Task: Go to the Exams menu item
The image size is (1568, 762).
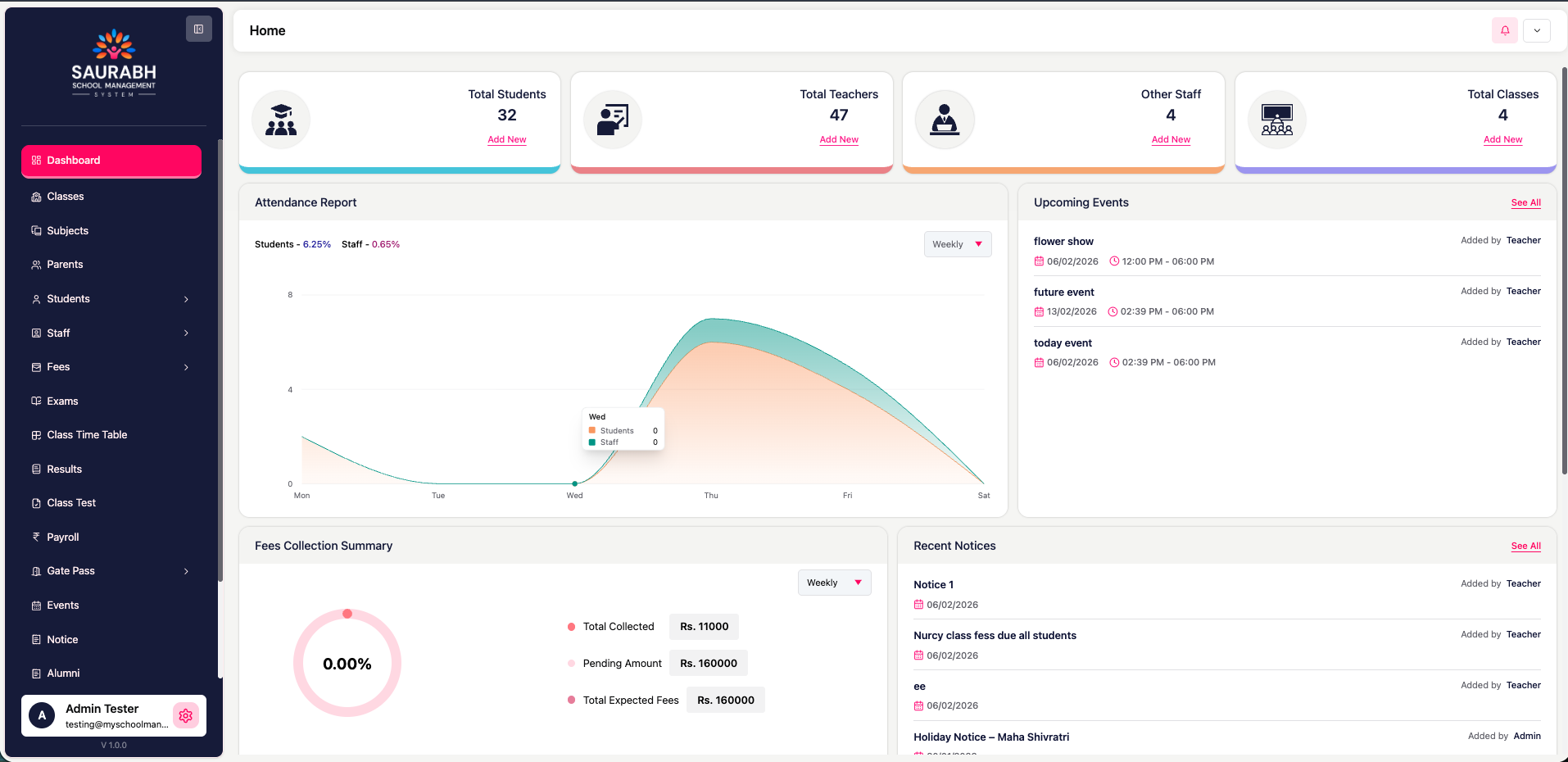Action: (x=62, y=401)
